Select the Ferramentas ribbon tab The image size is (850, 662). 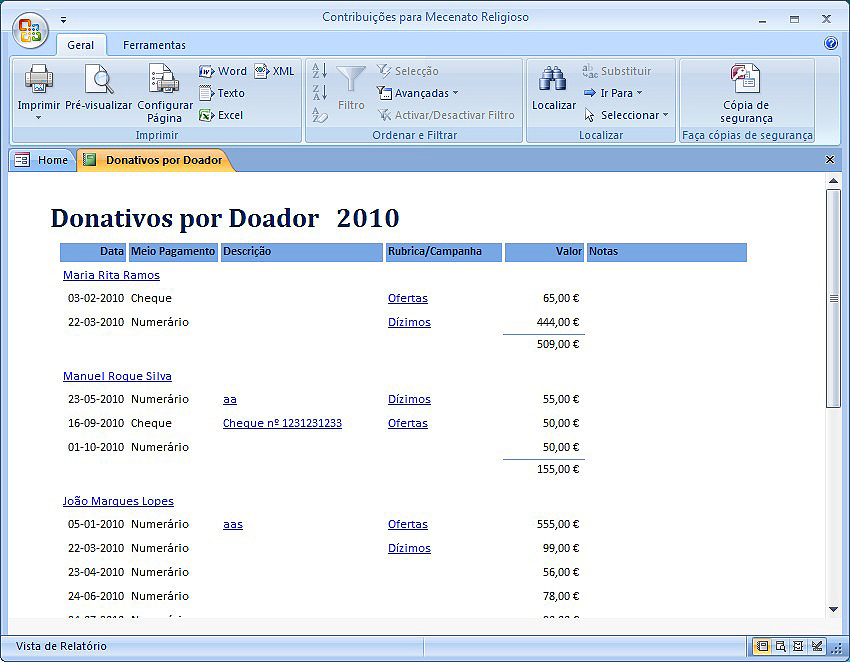pos(154,45)
